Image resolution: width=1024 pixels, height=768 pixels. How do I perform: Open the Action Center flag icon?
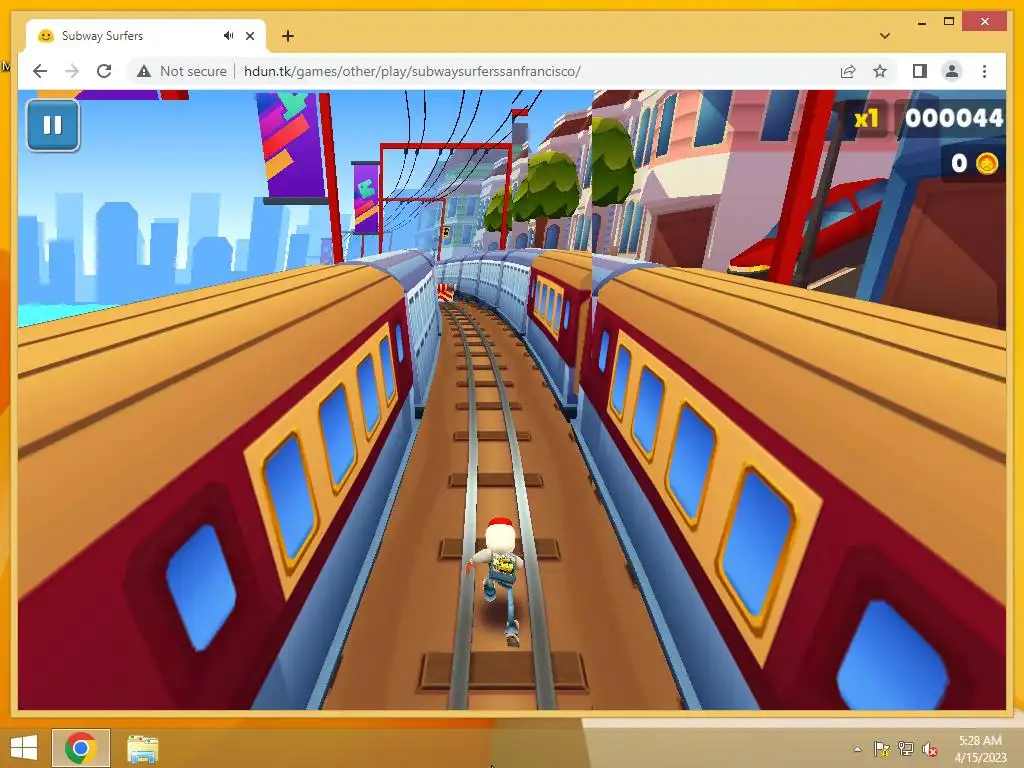pyautogui.click(x=882, y=749)
